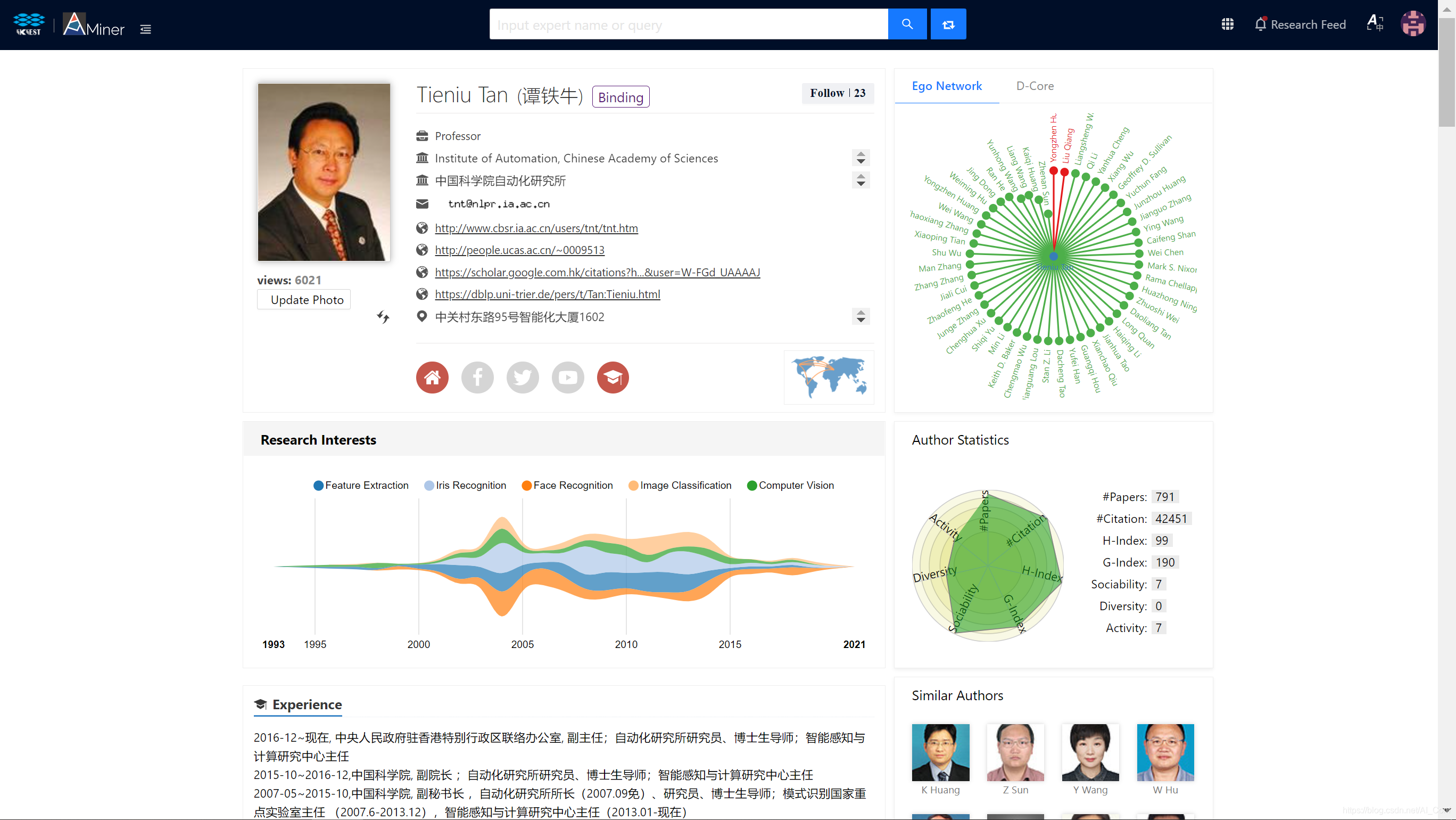Viewport: 1456px width, 820px height.
Task: Click the briefcase icon beside Professor
Action: click(x=421, y=136)
